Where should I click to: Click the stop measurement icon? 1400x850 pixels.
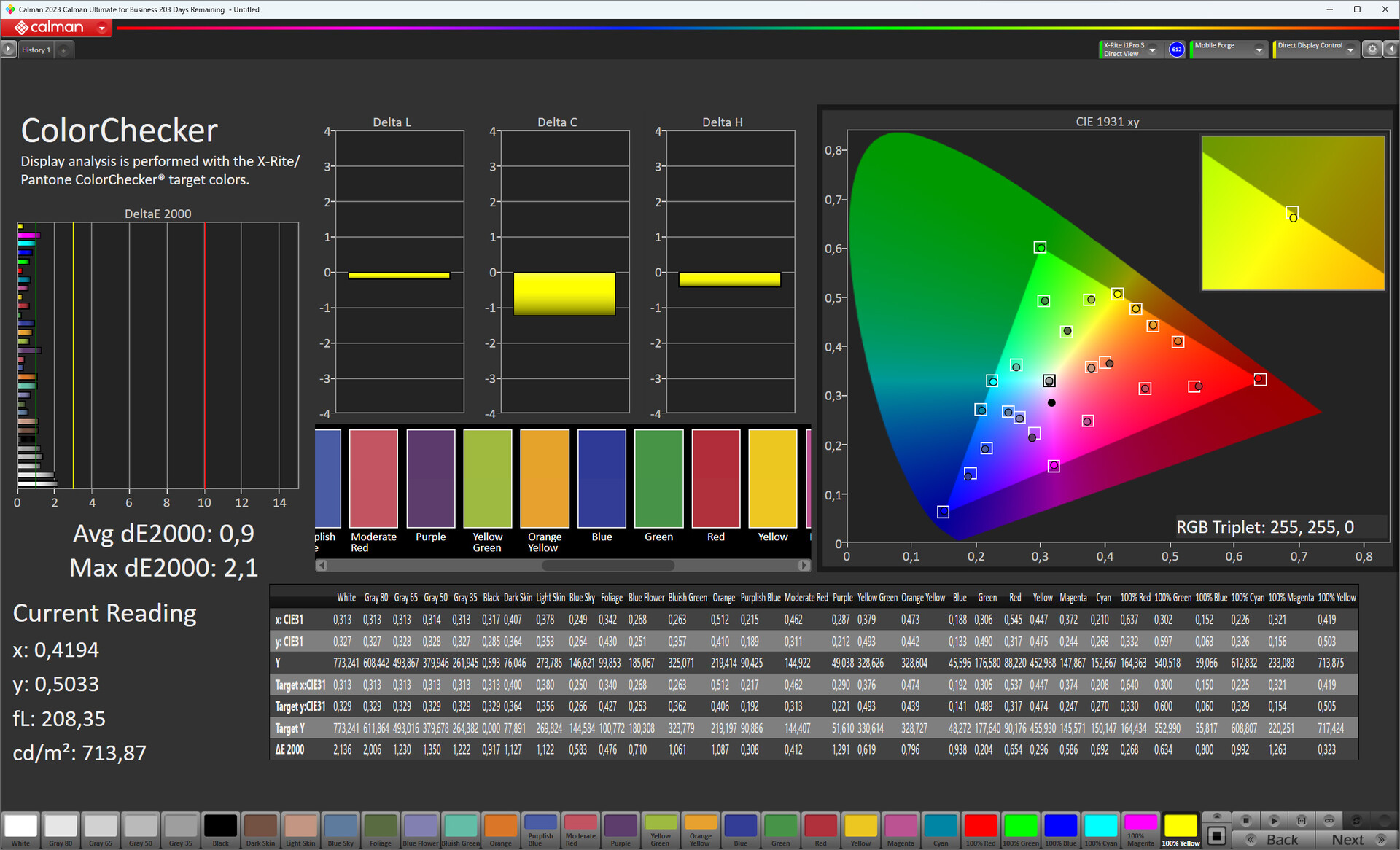click(1246, 820)
